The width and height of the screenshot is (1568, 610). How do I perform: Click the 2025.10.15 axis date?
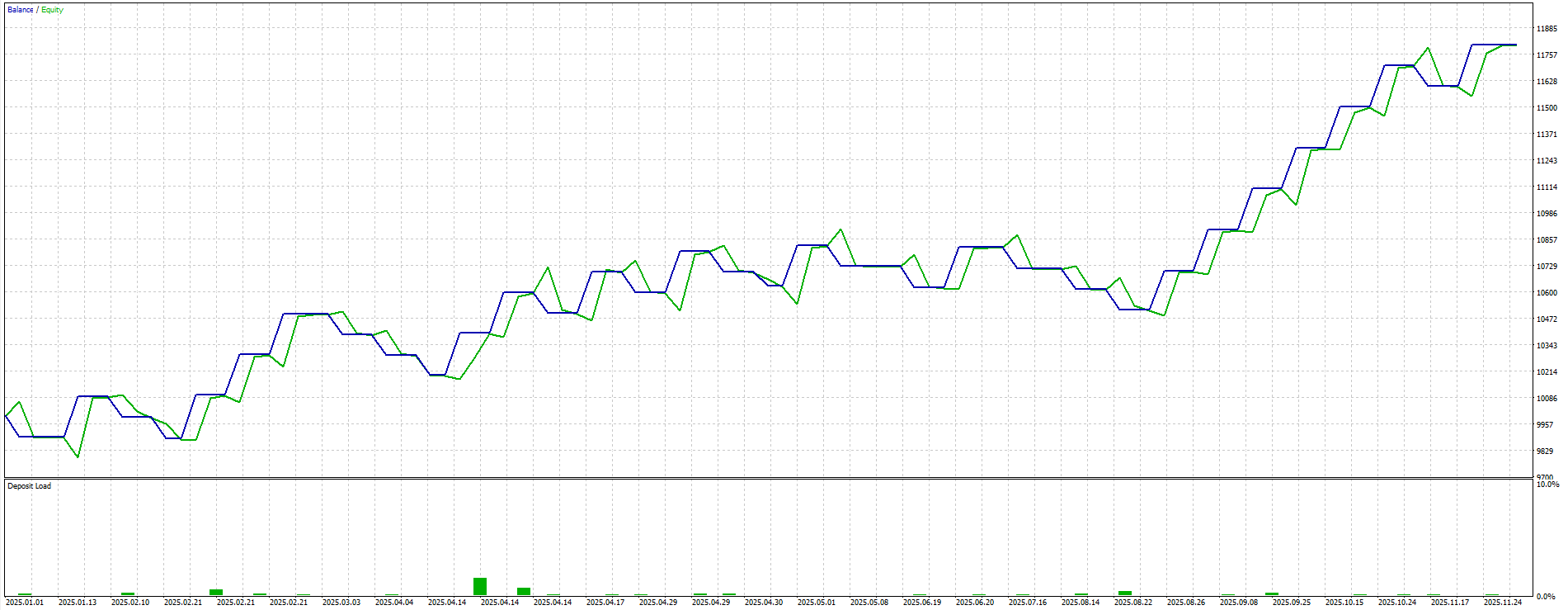(x=1344, y=603)
